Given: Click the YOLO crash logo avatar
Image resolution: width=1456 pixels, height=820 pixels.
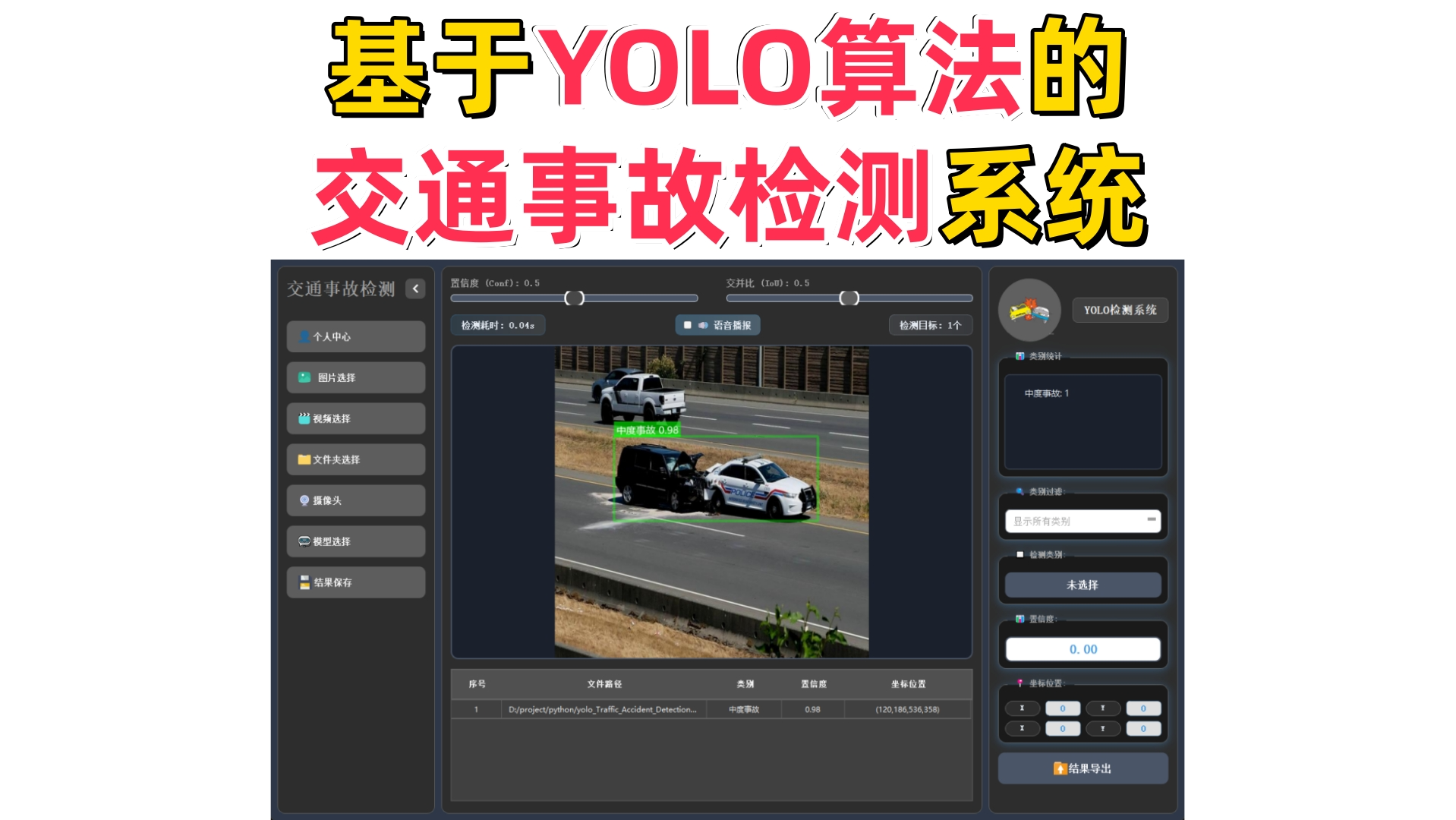Looking at the screenshot, I should click(1029, 310).
